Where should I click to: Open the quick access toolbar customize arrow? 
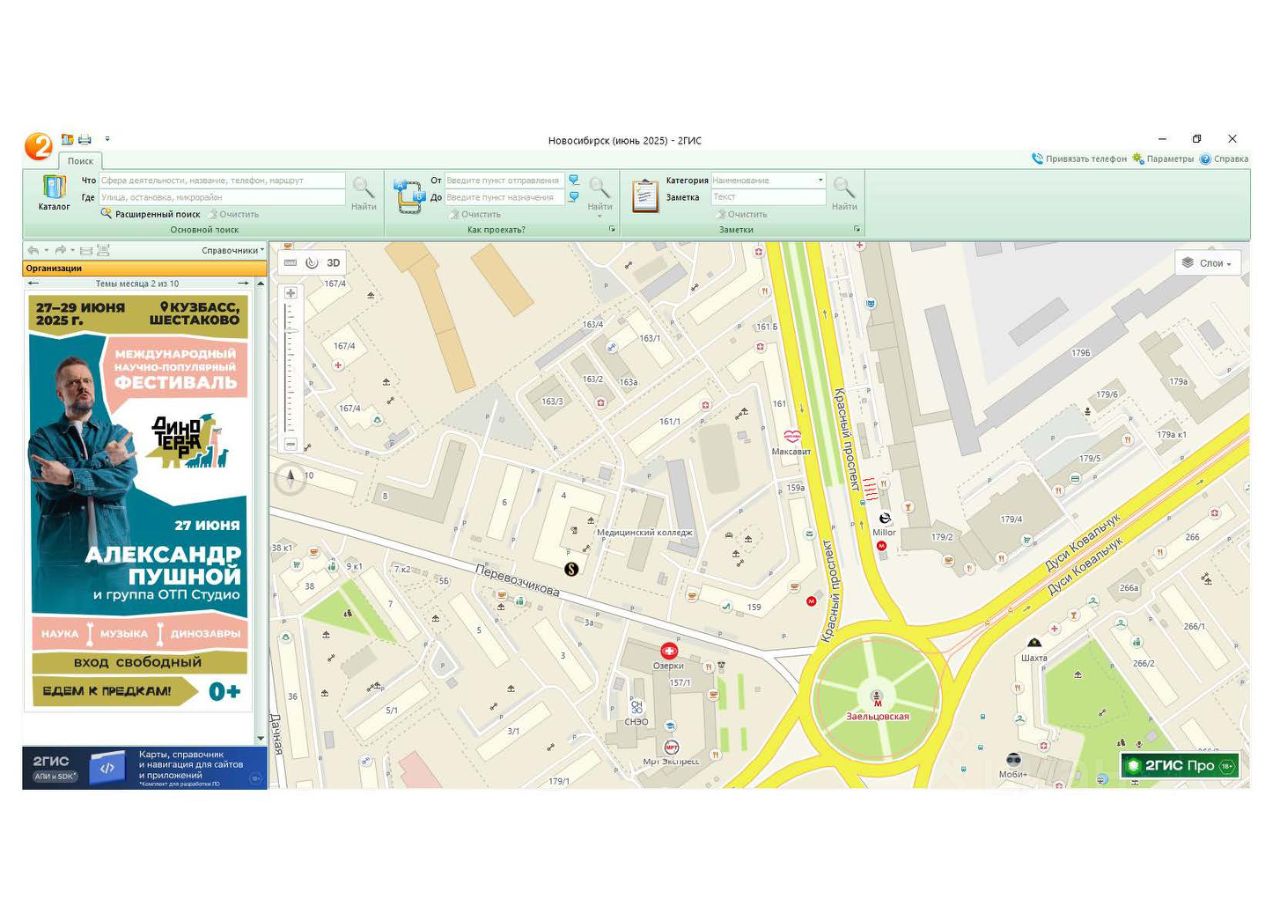(x=107, y=139)
